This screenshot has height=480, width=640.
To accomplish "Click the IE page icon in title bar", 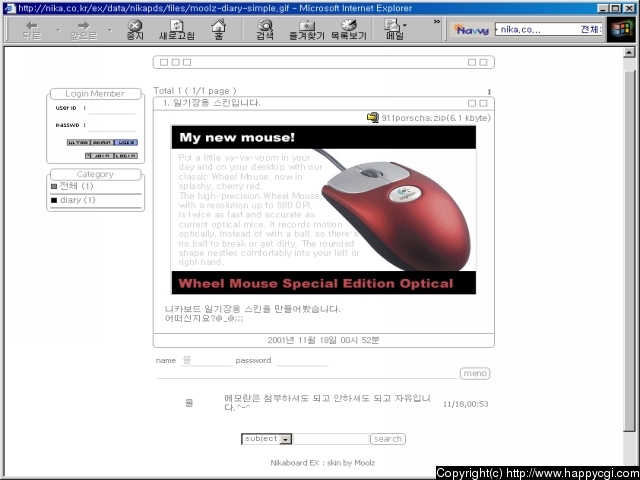I will pos(10,8).
